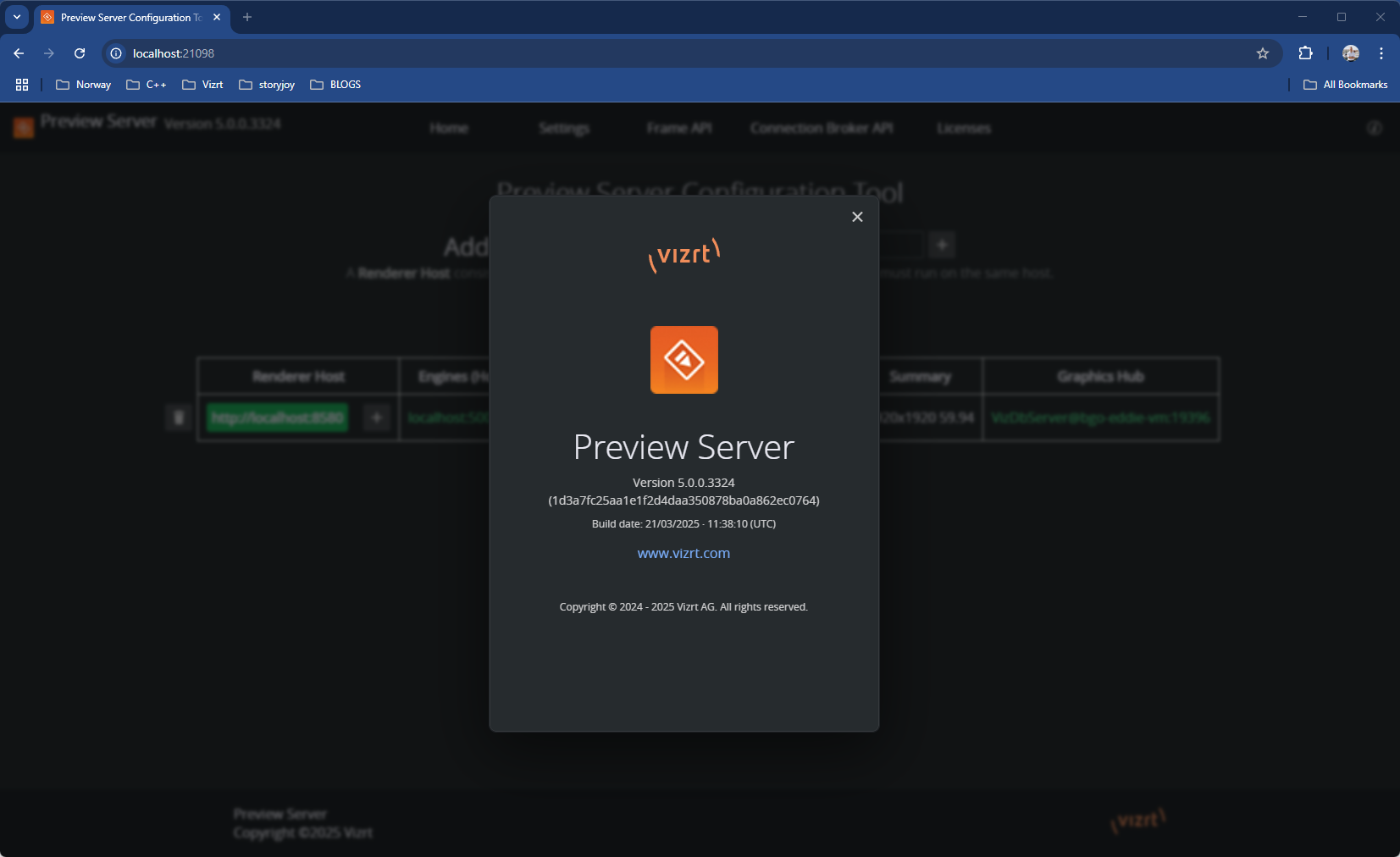Open the Frame API menu item
Screen dimensions: 1400x857
679,128
